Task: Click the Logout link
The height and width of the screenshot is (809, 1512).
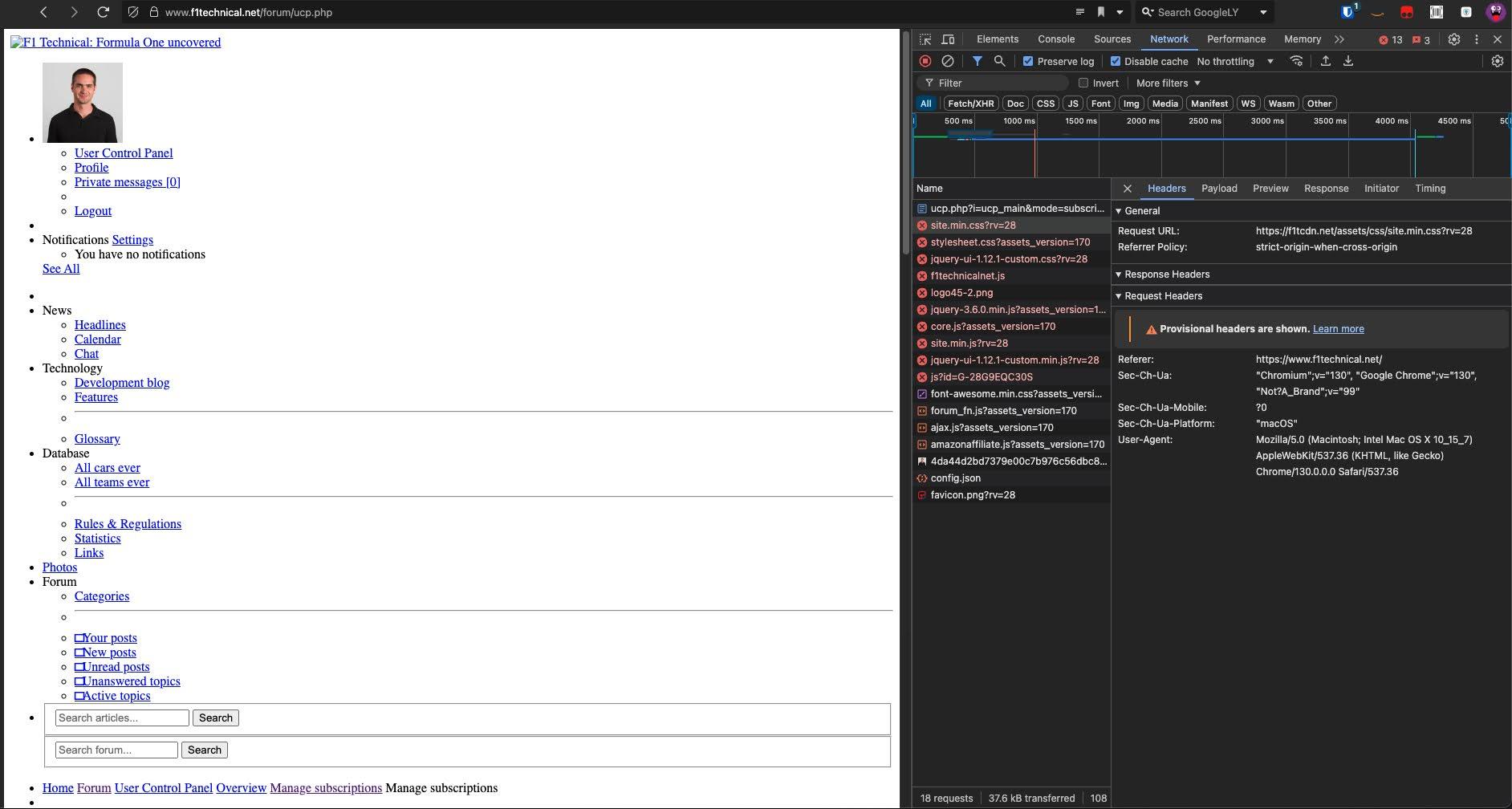Action: click(93, 211)
